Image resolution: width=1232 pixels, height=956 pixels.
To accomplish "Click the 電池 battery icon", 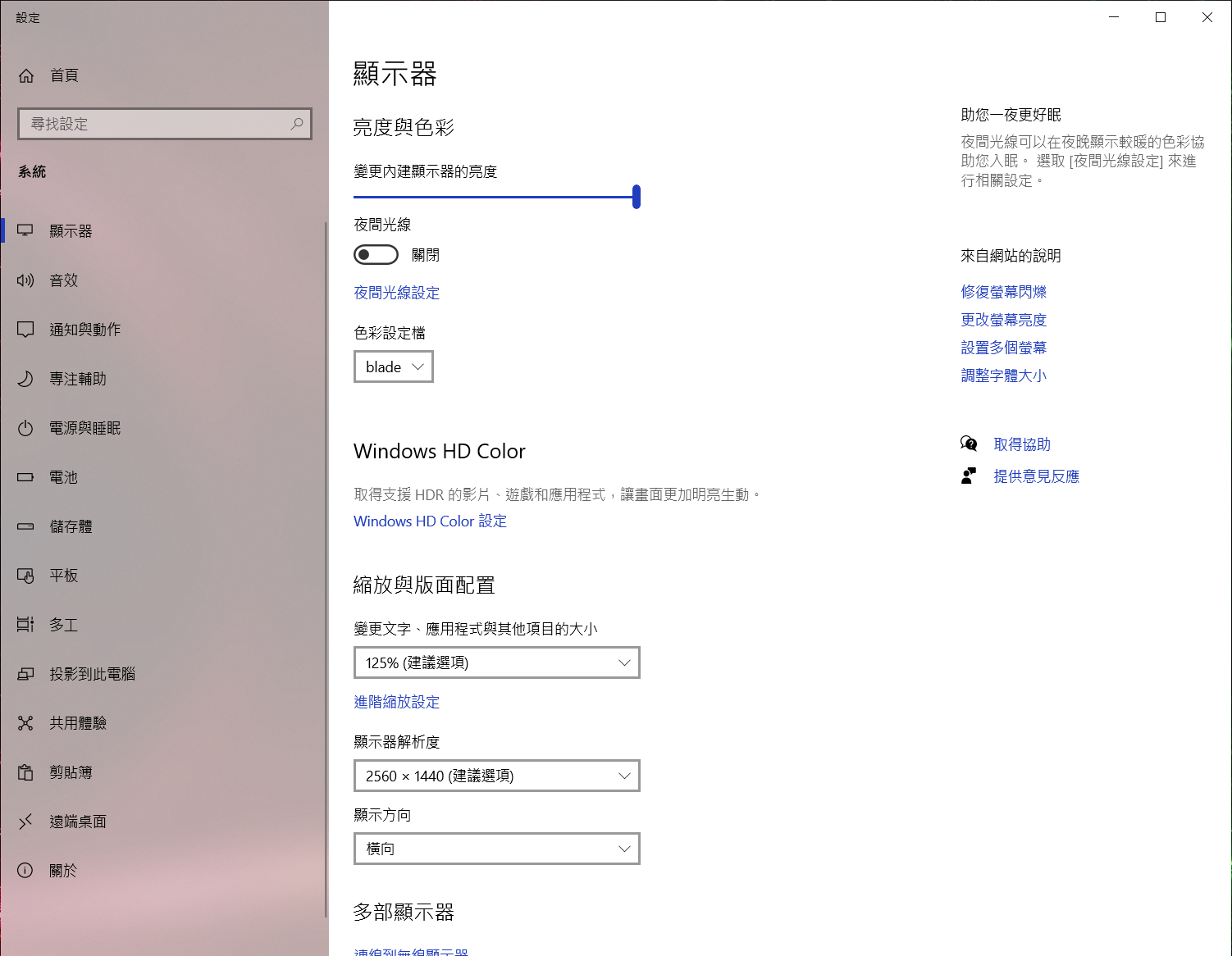I will coord(25,477).
